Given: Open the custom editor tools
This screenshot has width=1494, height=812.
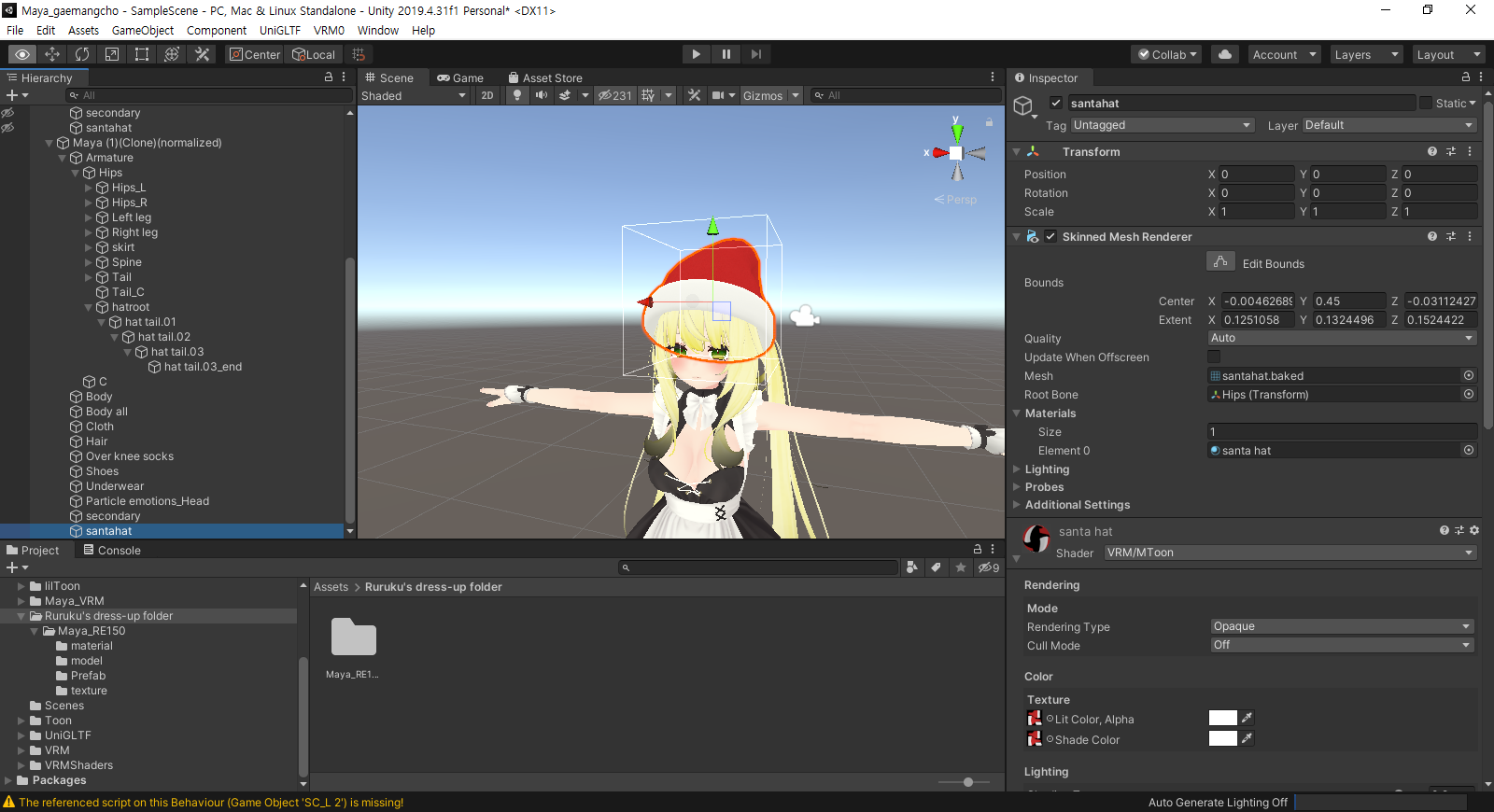Looking at the screenshot, I should 202,54.
